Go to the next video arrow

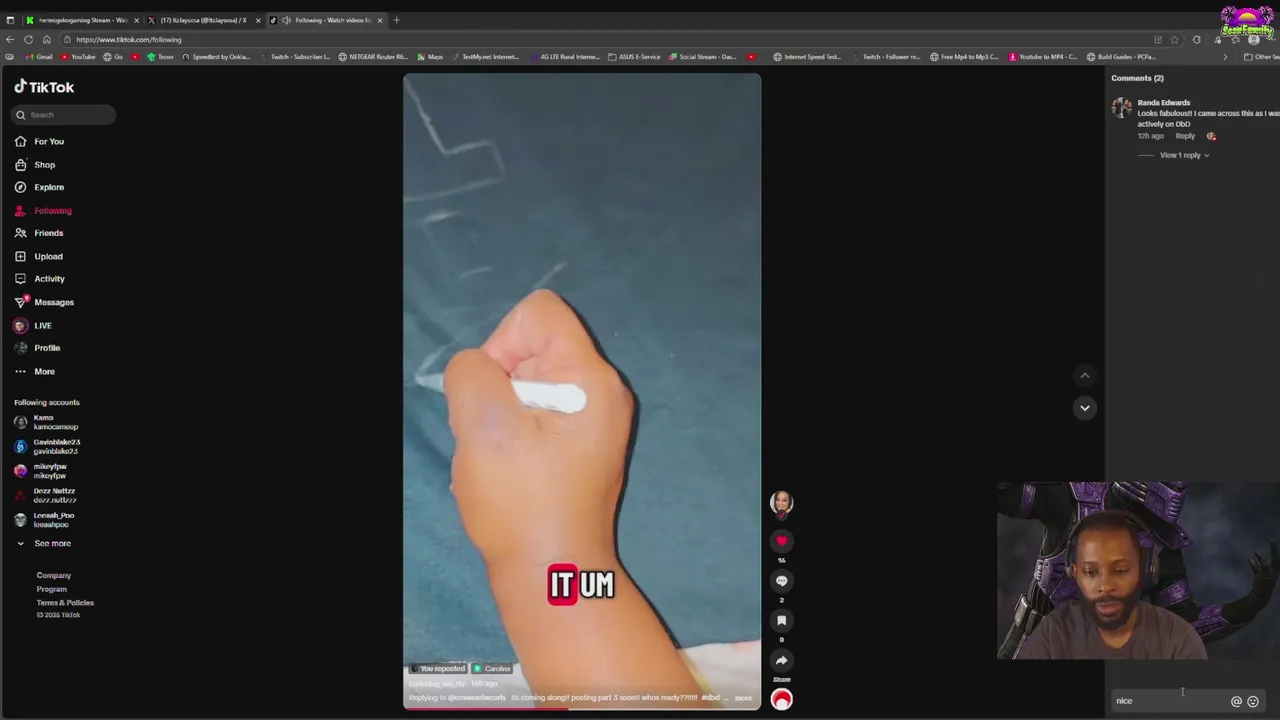click(x=1085, y=408)
